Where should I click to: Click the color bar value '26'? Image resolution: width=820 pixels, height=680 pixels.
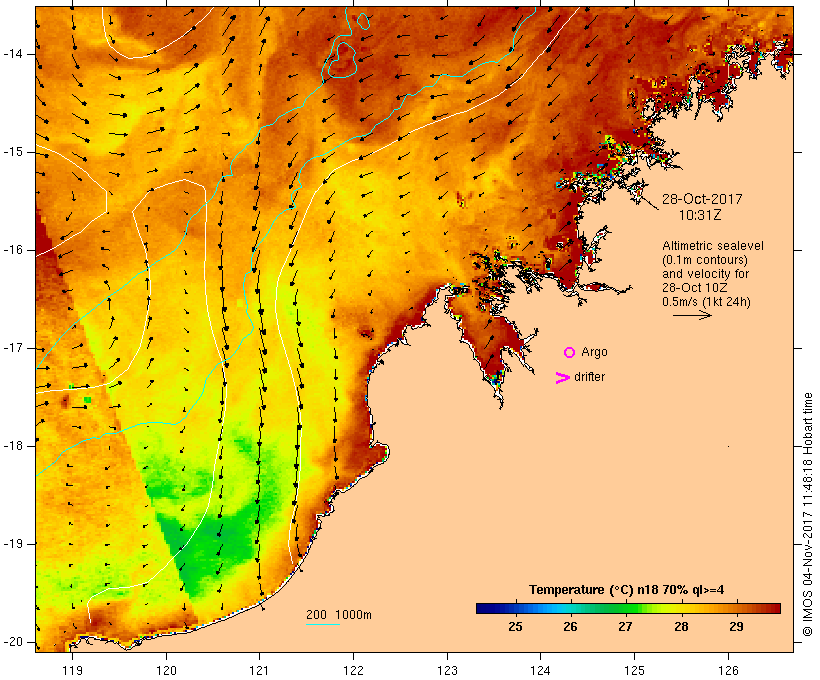[571, 627]
